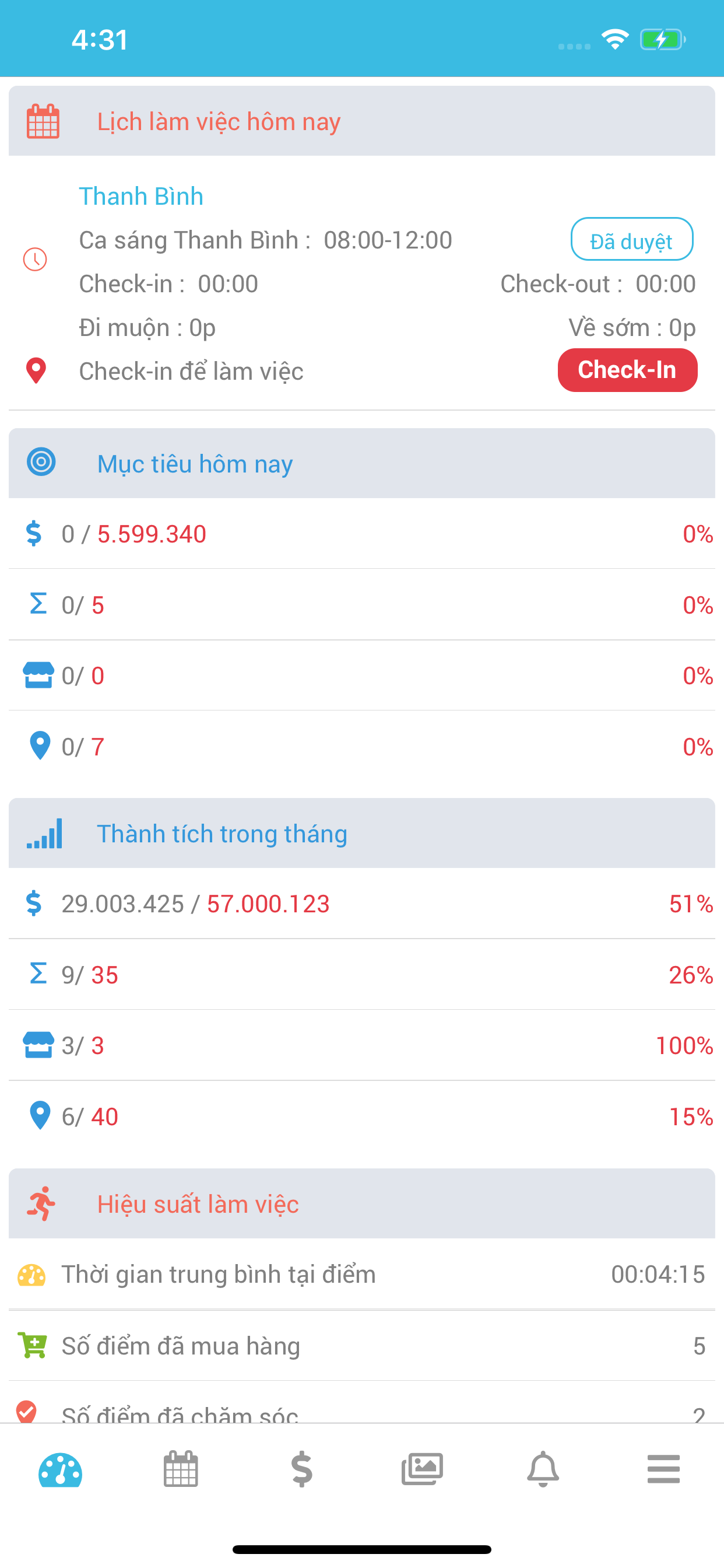Tap the Thời gian trung bình tại điểm row

click(361, 1275)
